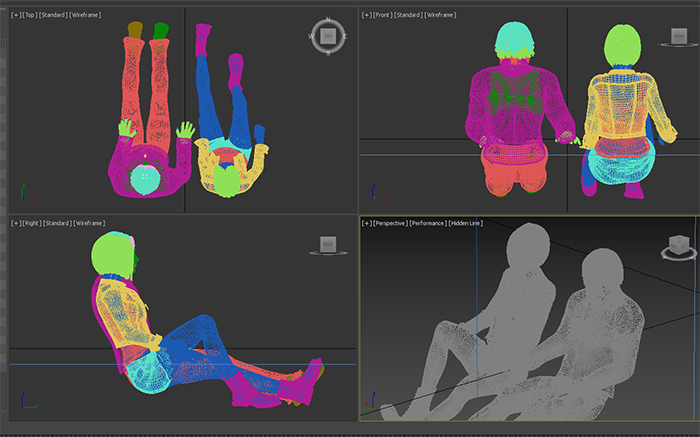
Task: Open the [+] menu in the Front viewport
Action: 366,17
